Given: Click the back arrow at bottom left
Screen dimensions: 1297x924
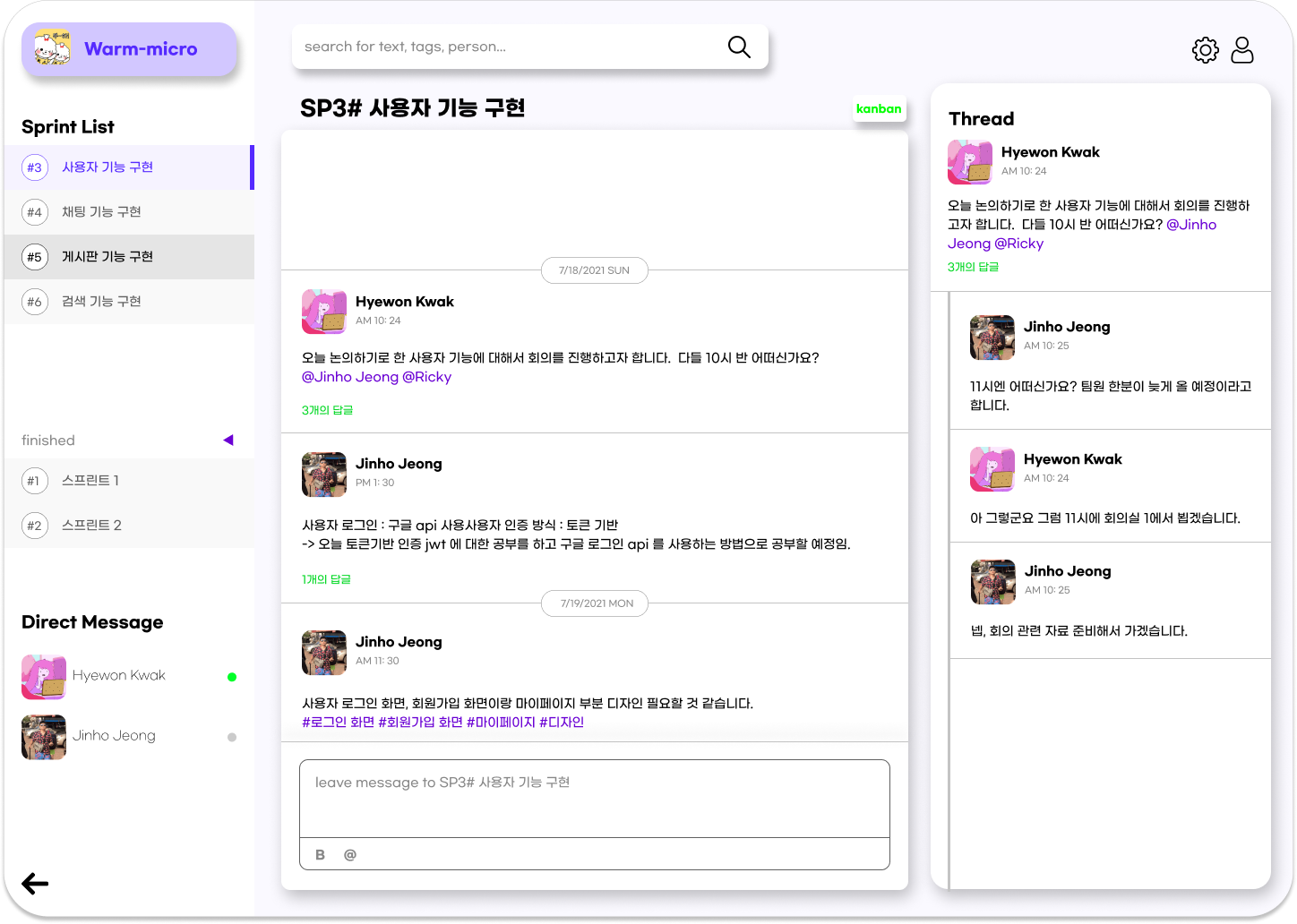Looking at the screenshot, I should tap(34, 884).
